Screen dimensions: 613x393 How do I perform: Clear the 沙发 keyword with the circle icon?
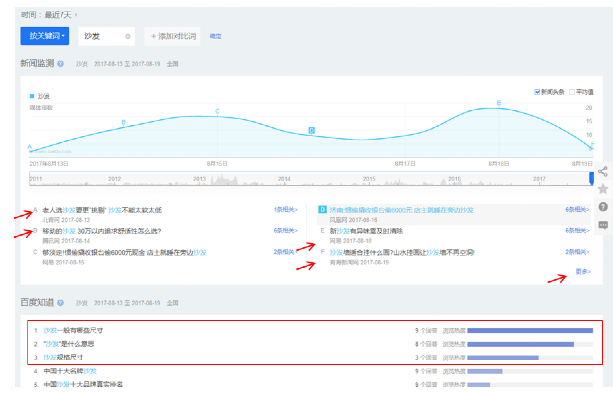tap(127, 36)
